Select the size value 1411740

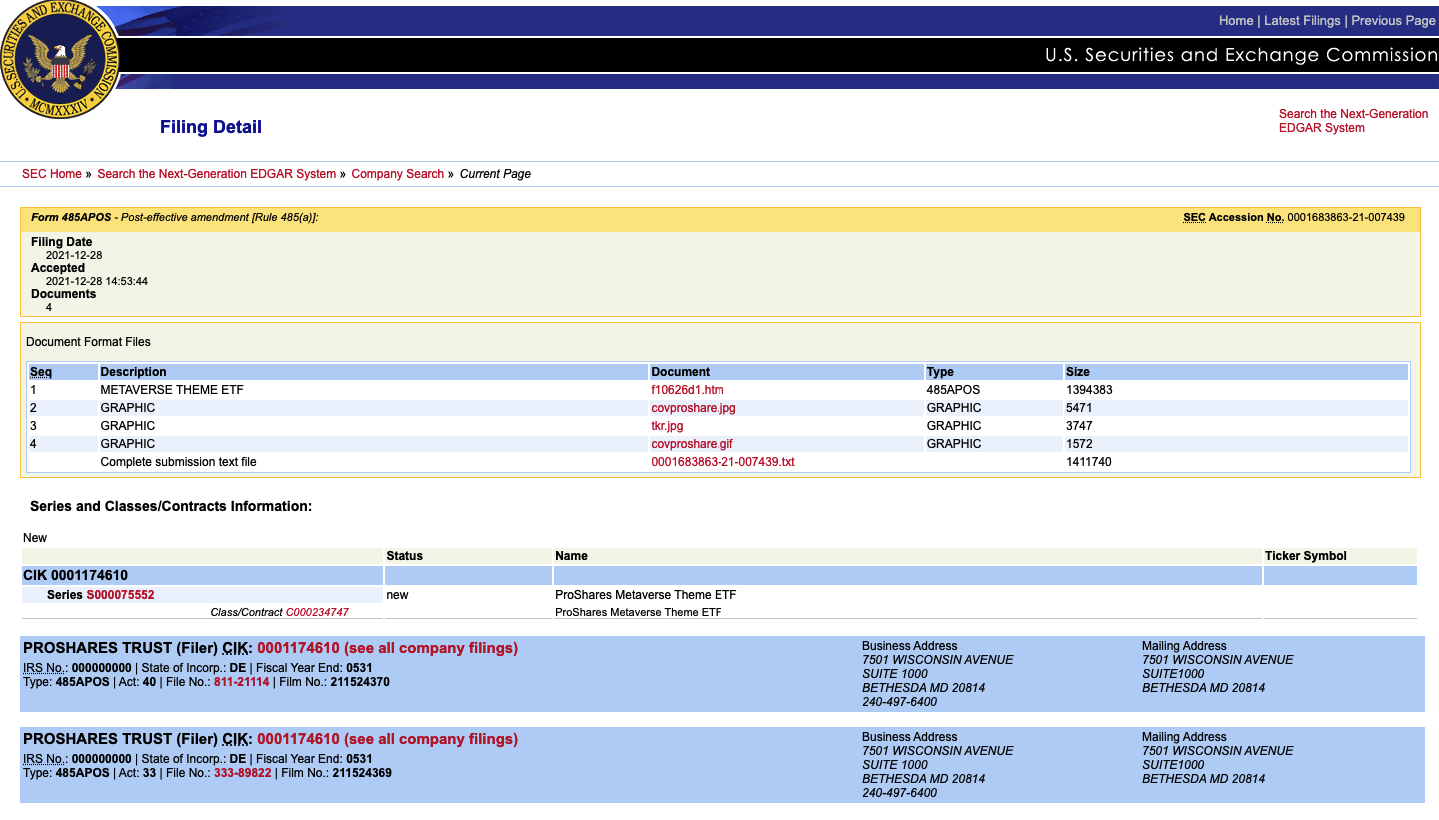pos(1089,462)
